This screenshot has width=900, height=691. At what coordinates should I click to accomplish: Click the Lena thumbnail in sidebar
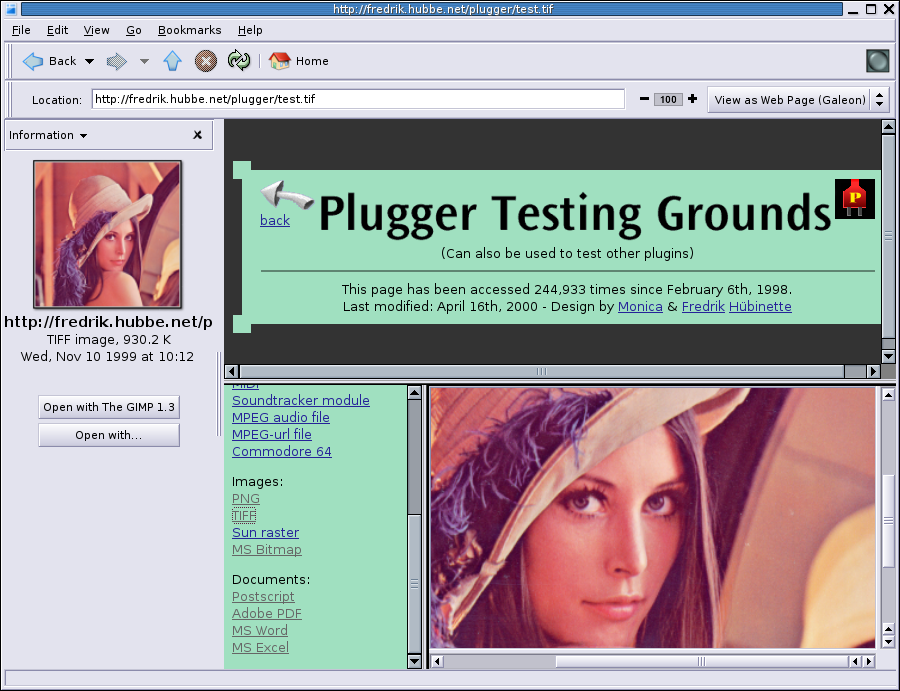tap(108, 234)
